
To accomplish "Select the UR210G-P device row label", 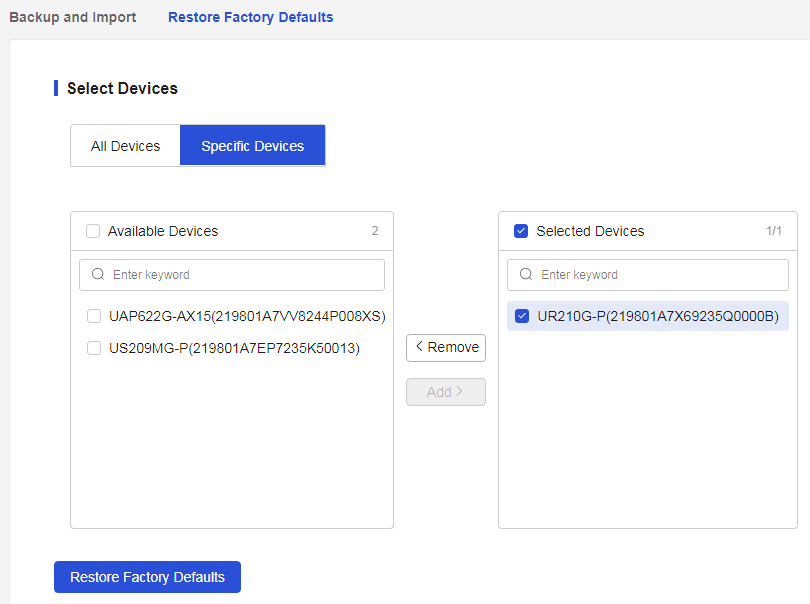I will pyautogui.click(x=658, y=316).
